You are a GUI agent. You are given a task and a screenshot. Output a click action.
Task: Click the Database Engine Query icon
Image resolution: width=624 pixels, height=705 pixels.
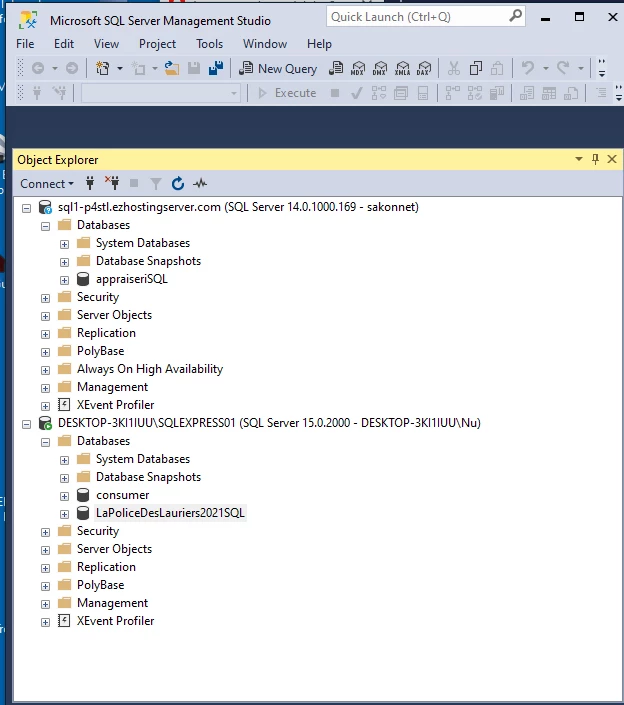pyautogui.click(x=336, y=68)
